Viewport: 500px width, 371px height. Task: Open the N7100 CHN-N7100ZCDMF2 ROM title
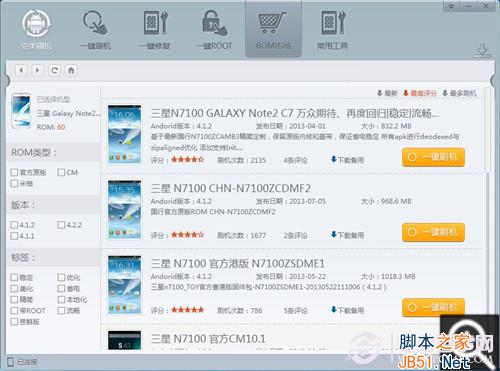pos(231,188)
